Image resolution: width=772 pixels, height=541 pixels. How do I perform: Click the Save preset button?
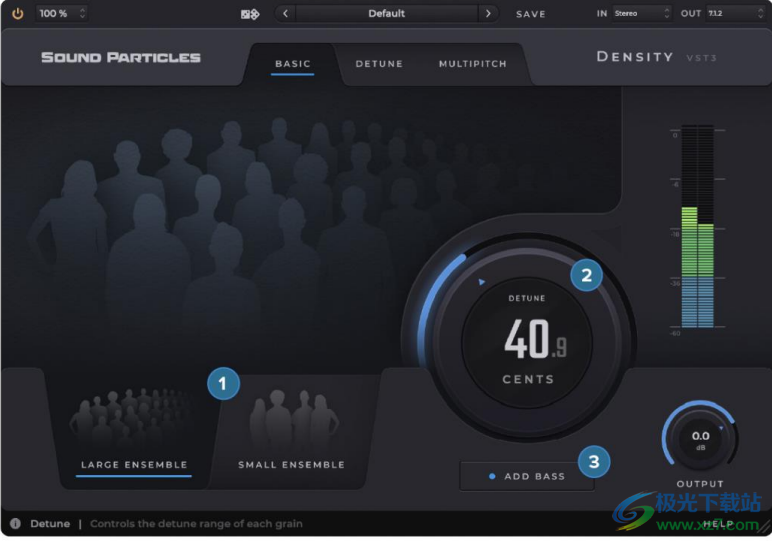point(530,14)
